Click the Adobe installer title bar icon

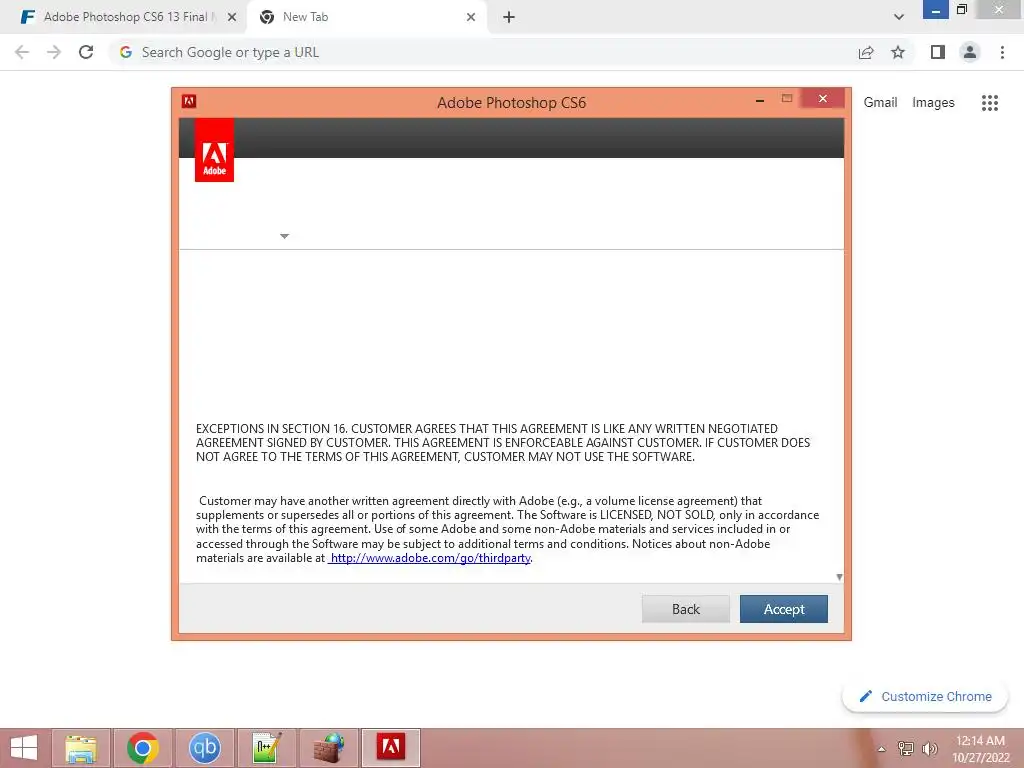pos(189,101)
